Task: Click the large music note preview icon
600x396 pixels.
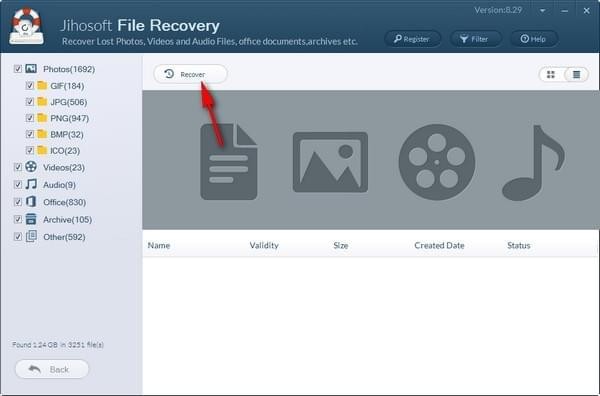Action: (533, 163)
